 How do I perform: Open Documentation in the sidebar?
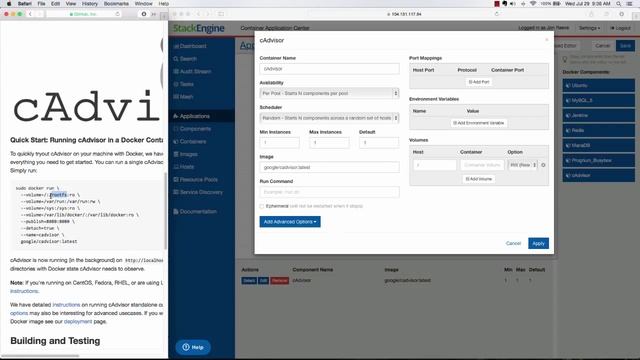pos(195,211)
